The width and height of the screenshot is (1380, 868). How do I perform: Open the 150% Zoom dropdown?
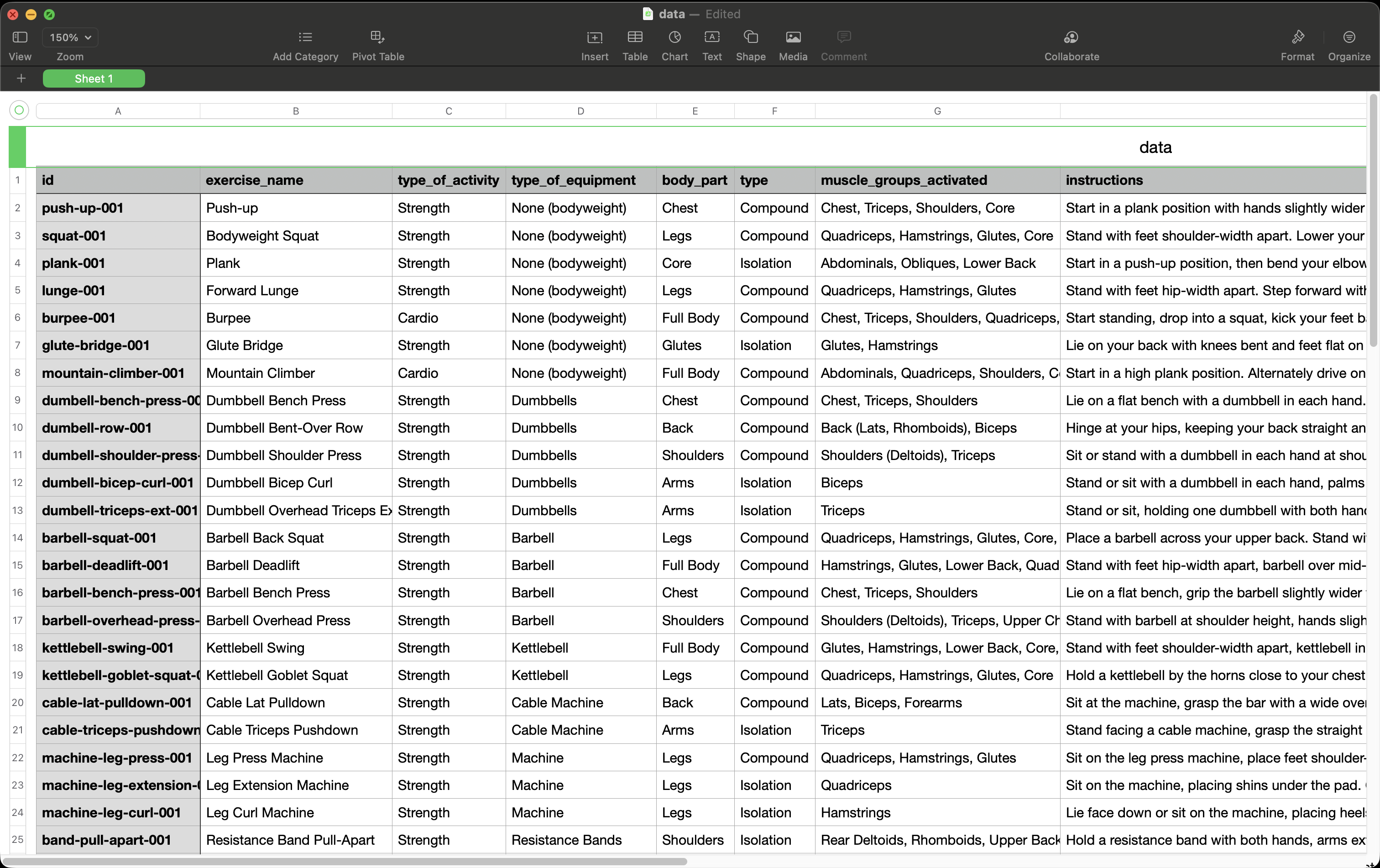(x=70, y=37)
